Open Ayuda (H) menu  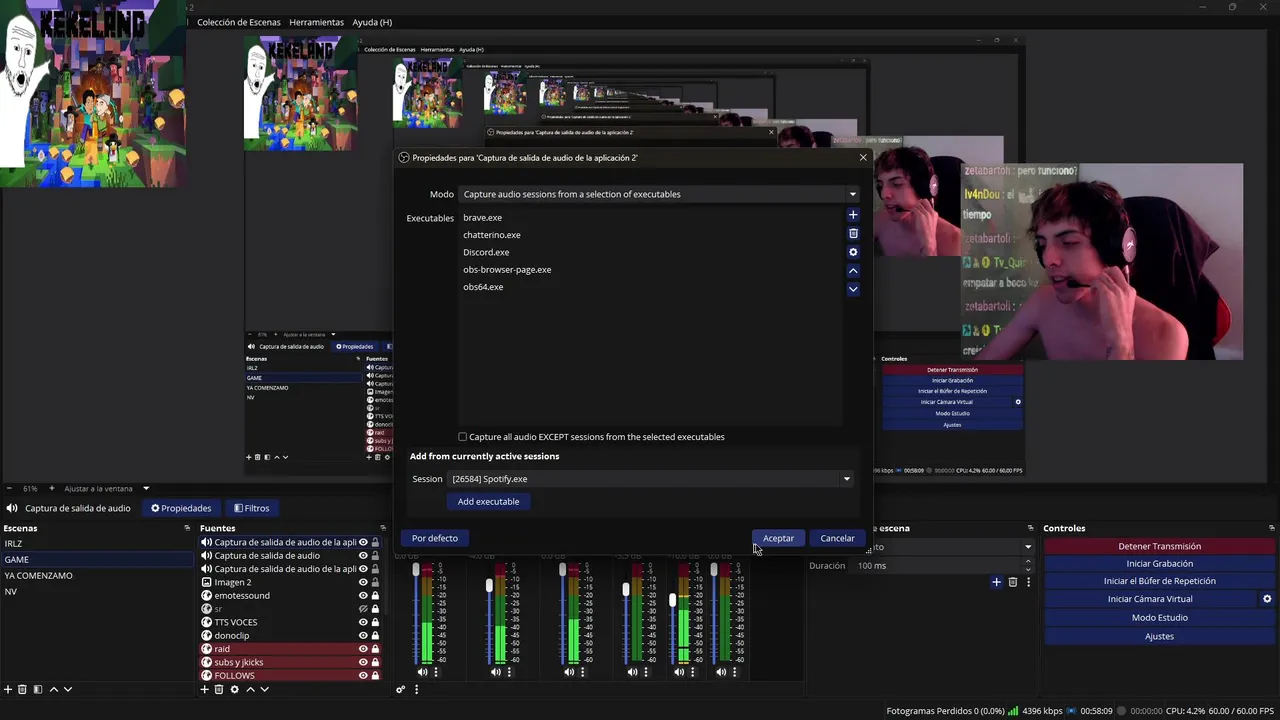coord(372,22)
